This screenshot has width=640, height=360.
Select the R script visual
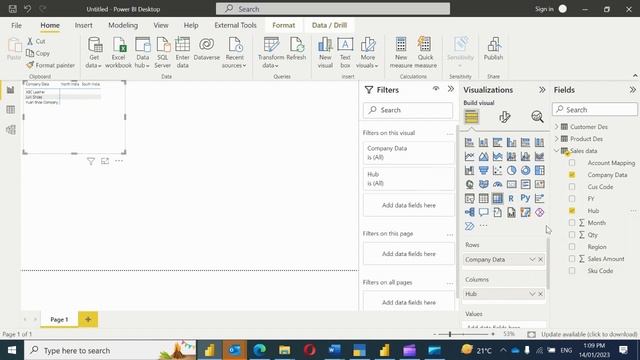[511, 198]
